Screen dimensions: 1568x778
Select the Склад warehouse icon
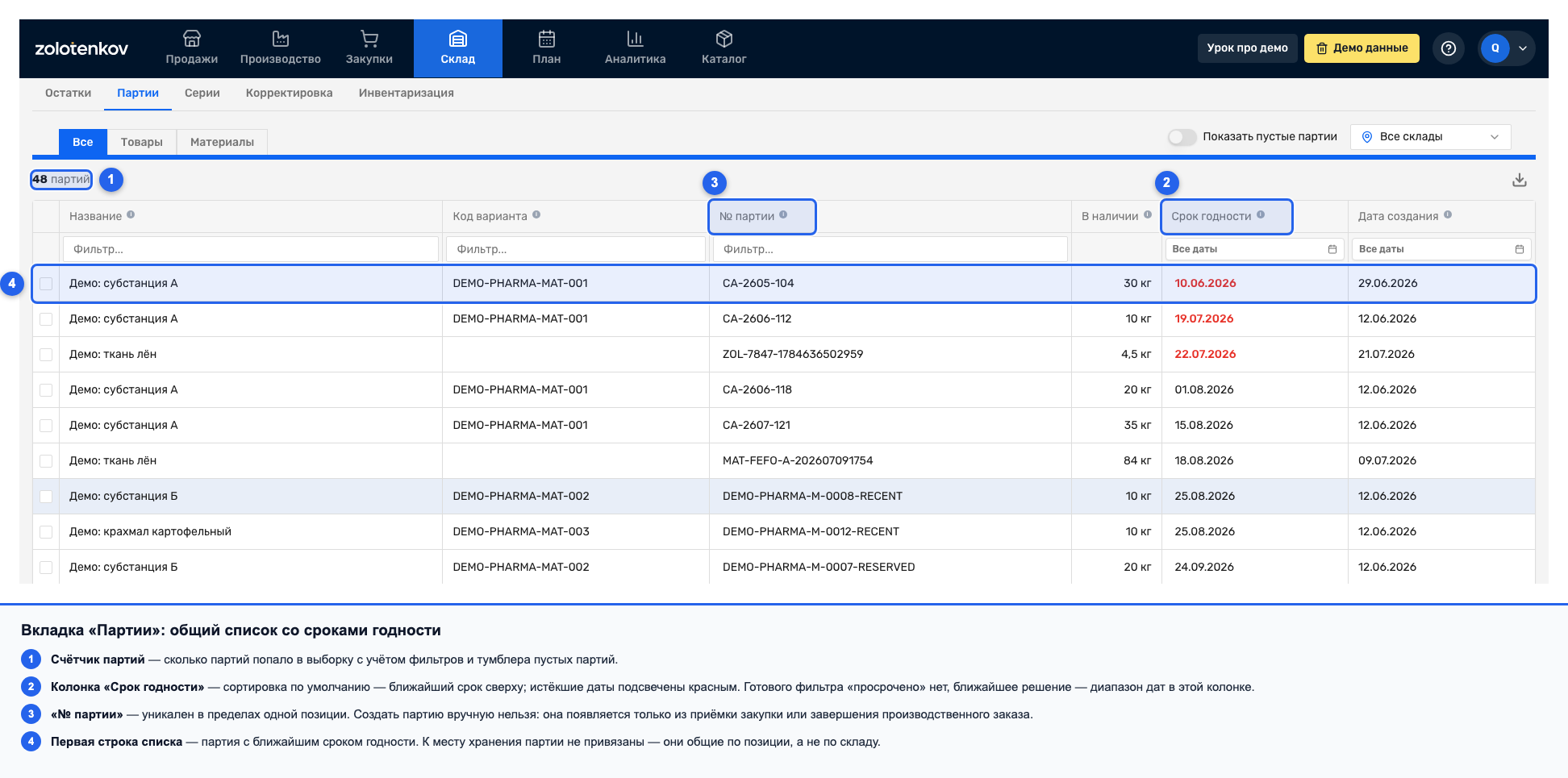(x=457, y=39)
